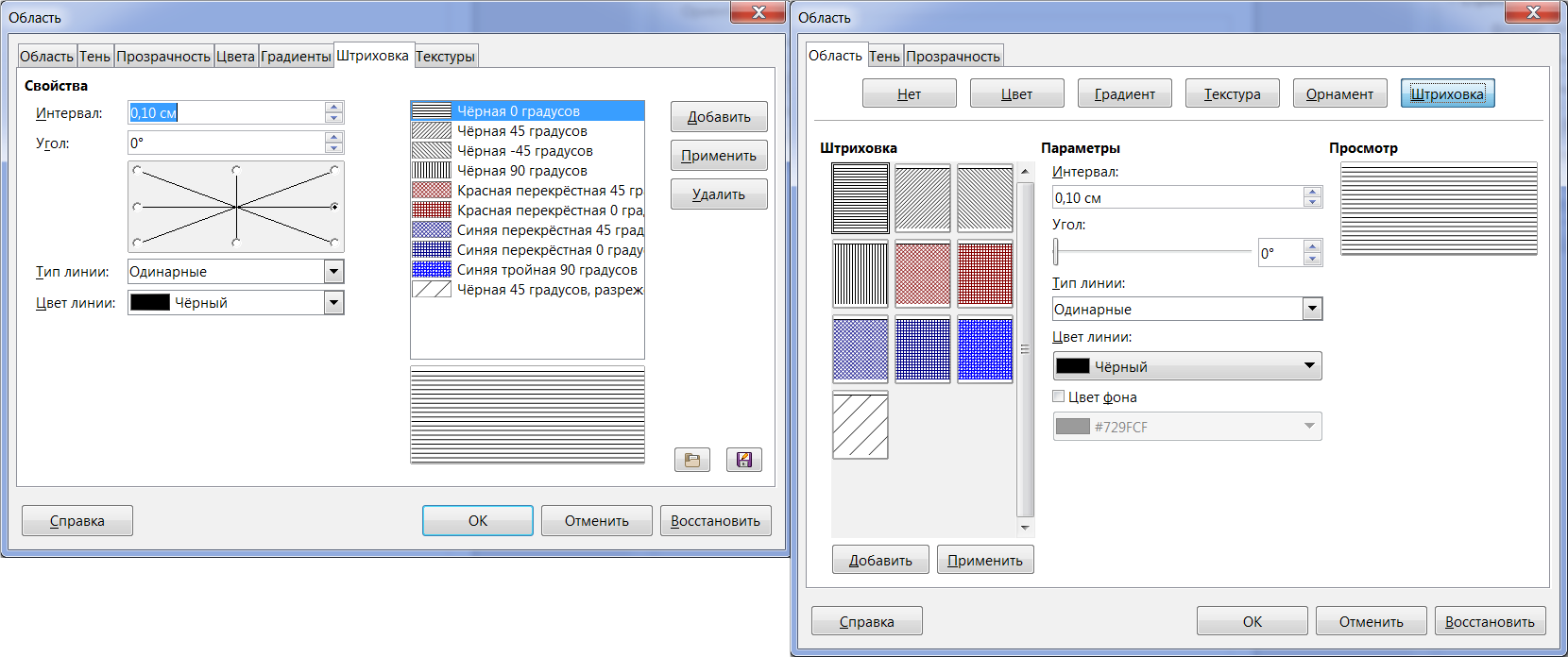
Task: Pick the 'Синяя перекрёстная 45' list entry
Action: (x=548, y=230)
